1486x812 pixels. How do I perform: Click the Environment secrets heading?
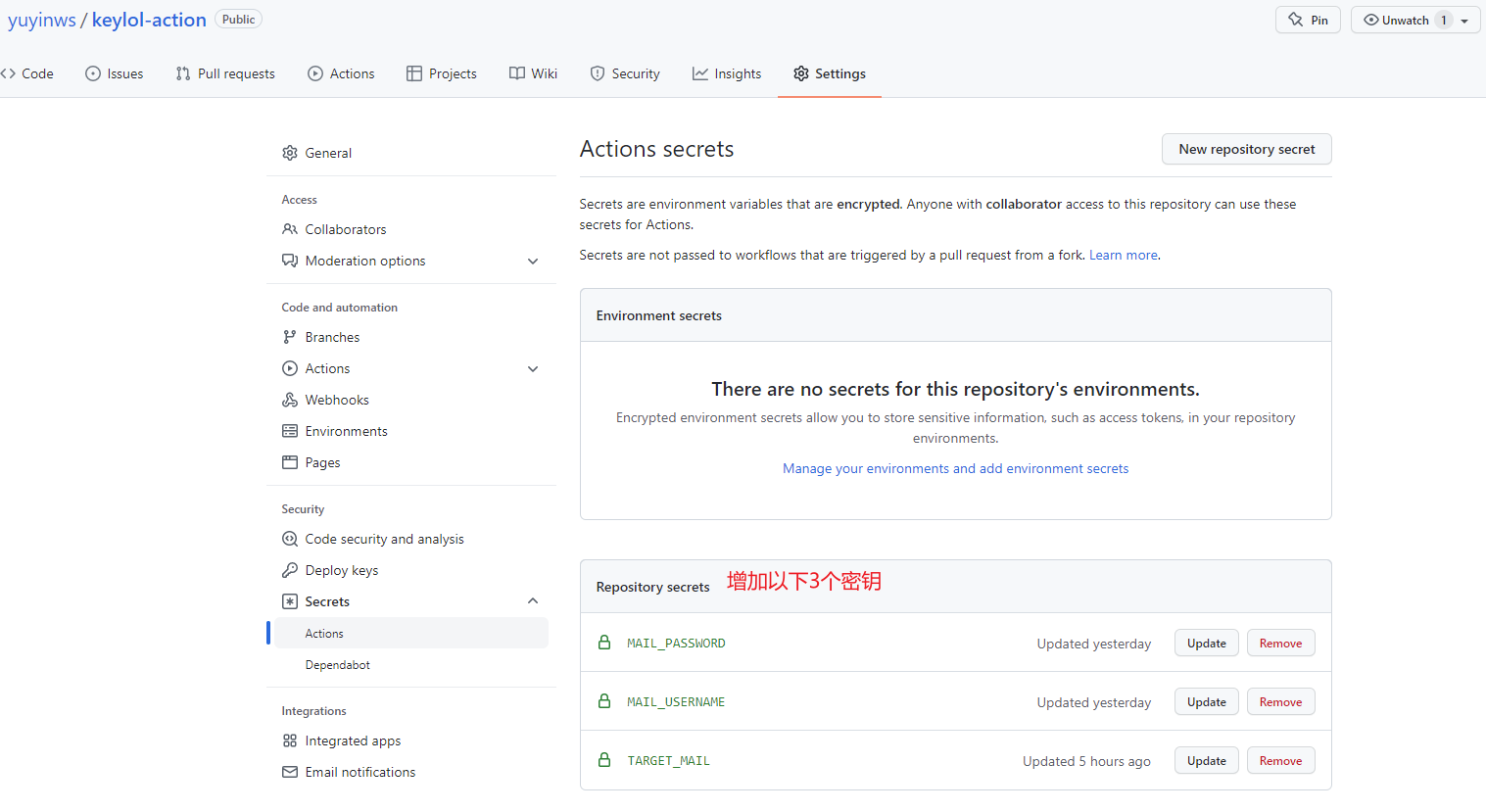pyautogui.click(x=658, y=315)
